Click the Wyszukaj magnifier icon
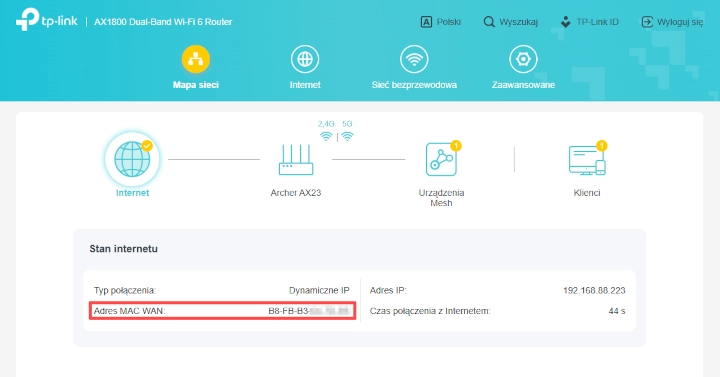 click(x=489, y=22)
